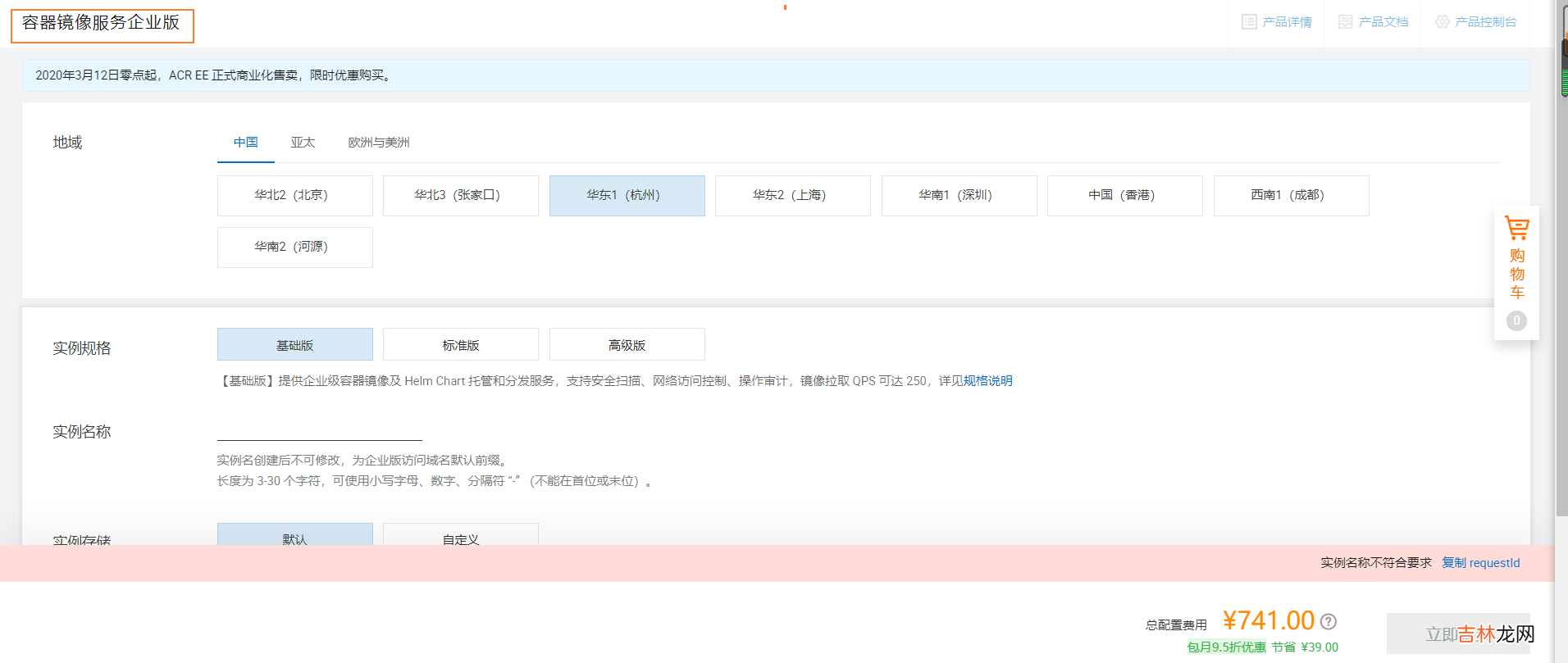
Task: Open the 规格说明 link
Action: (x=987, y=381)
